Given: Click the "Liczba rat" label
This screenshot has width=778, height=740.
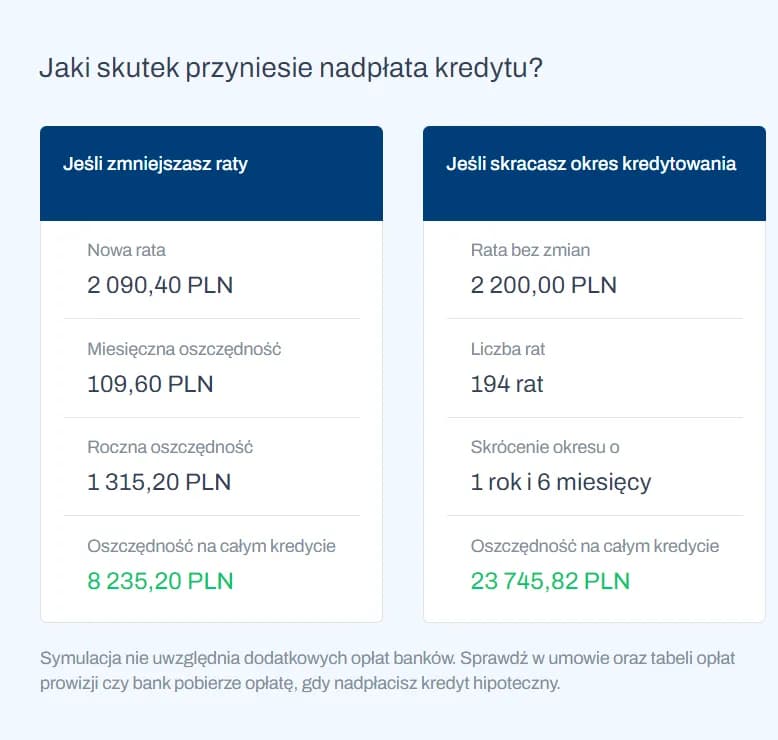Looking at the screenshot, I should pos(508,349).
